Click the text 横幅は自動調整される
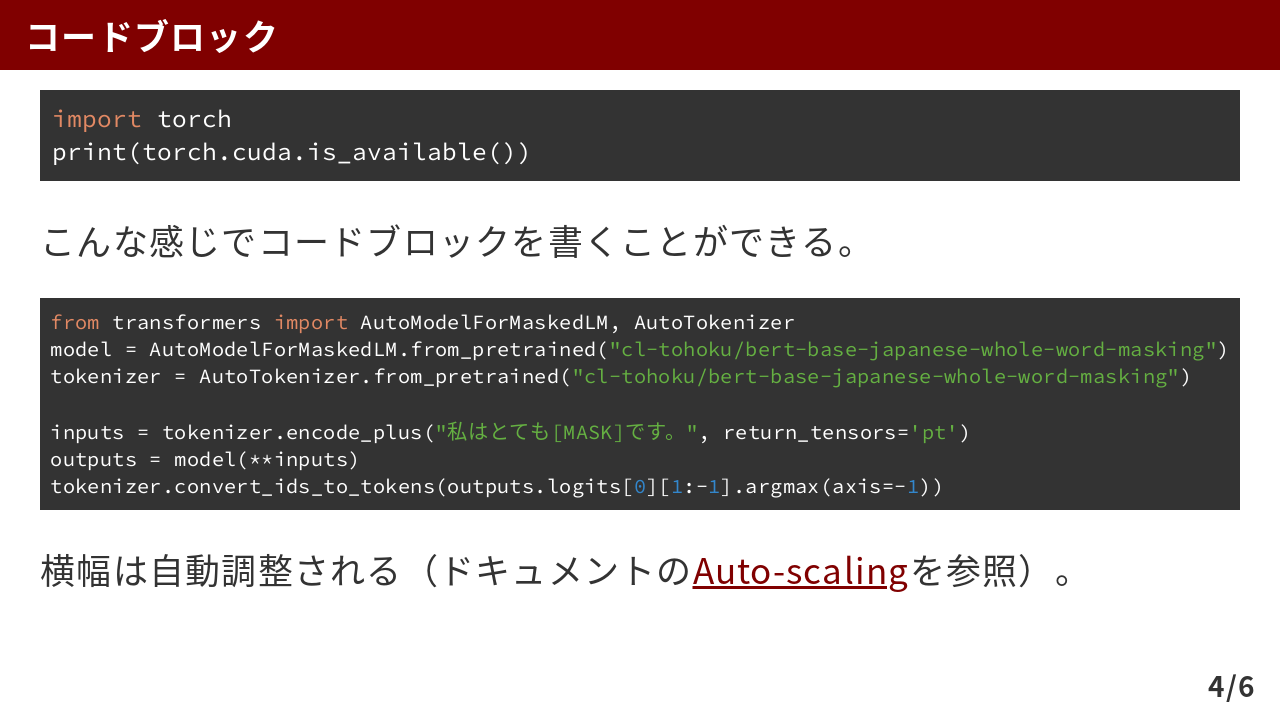 coord(220,571)
